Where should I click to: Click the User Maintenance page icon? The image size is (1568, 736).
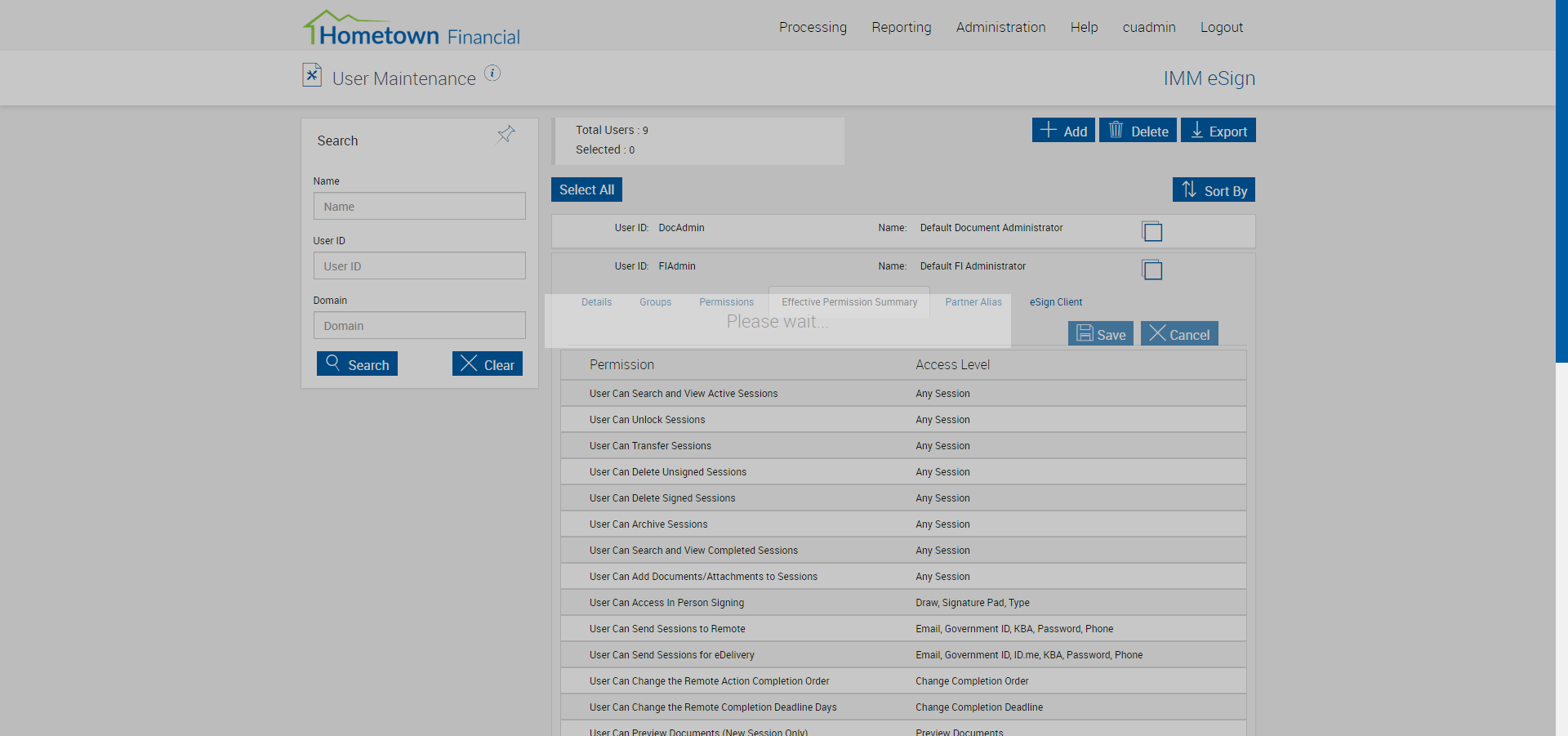point(312,75)
